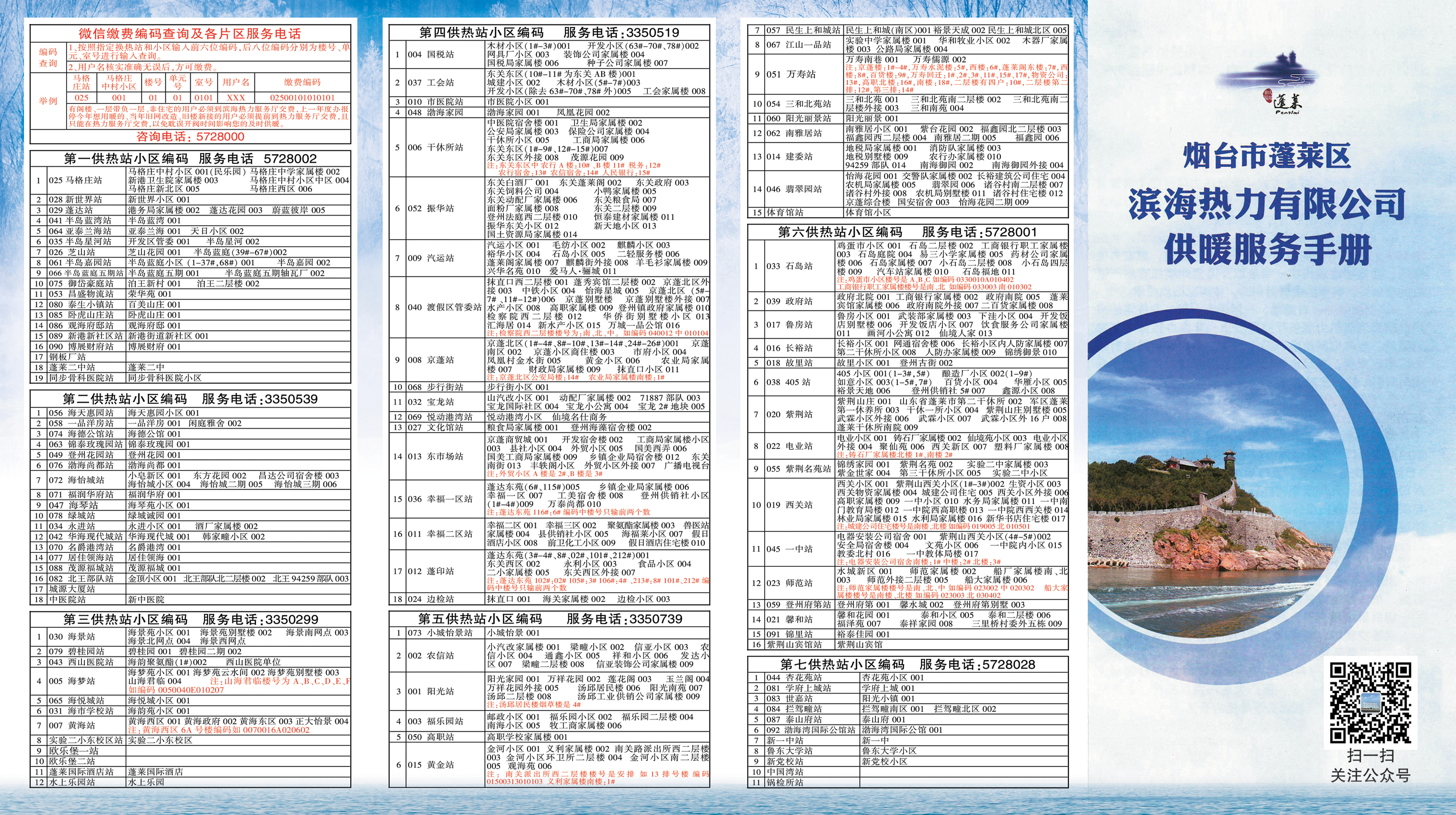Click the row "029 蓬达站"
Screen dimensions: 1456x815
coord(191,210)
